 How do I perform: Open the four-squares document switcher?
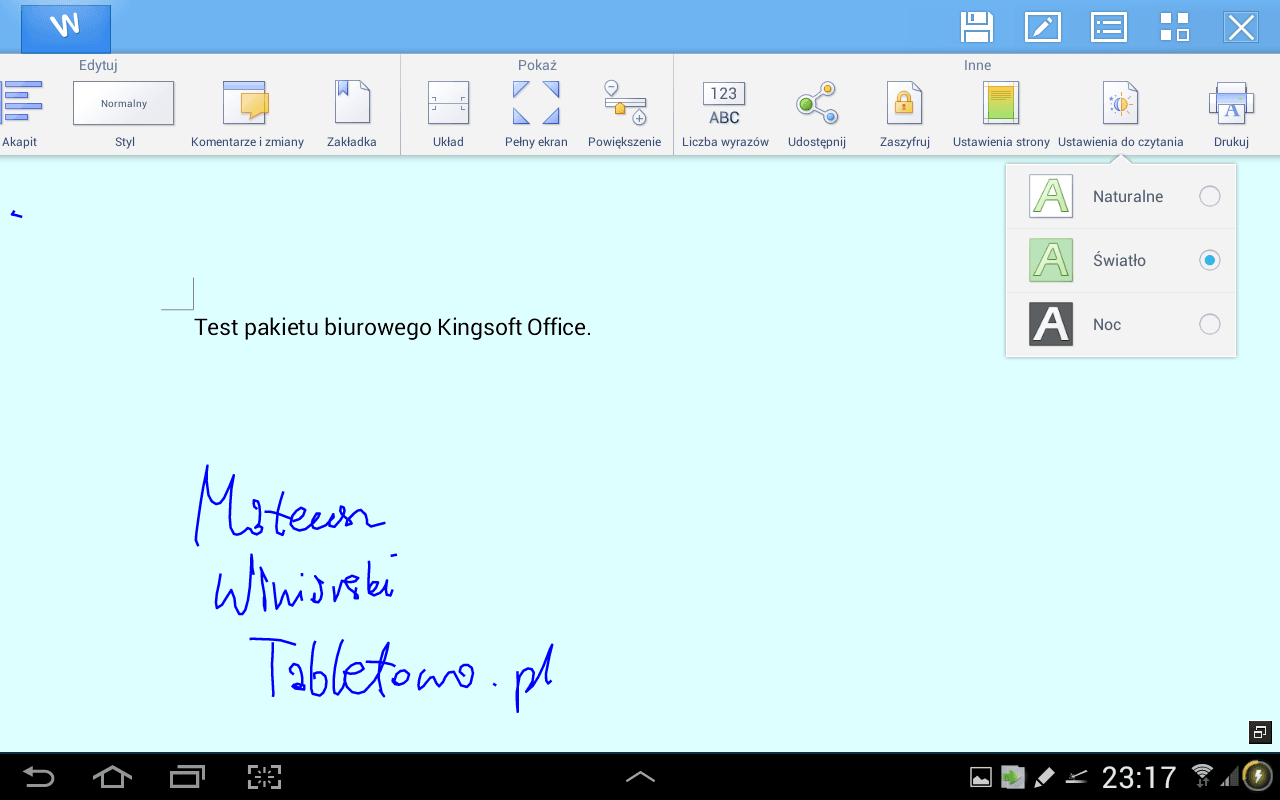pos(1174,27)
